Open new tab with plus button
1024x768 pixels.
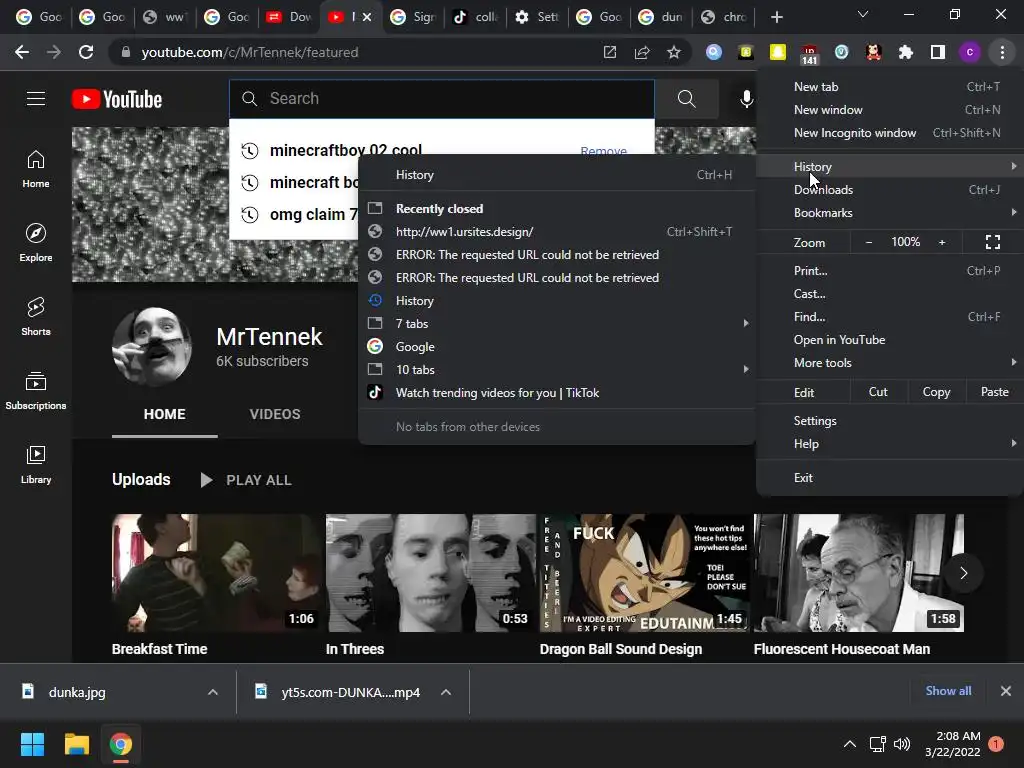click(x=776, y=17)
